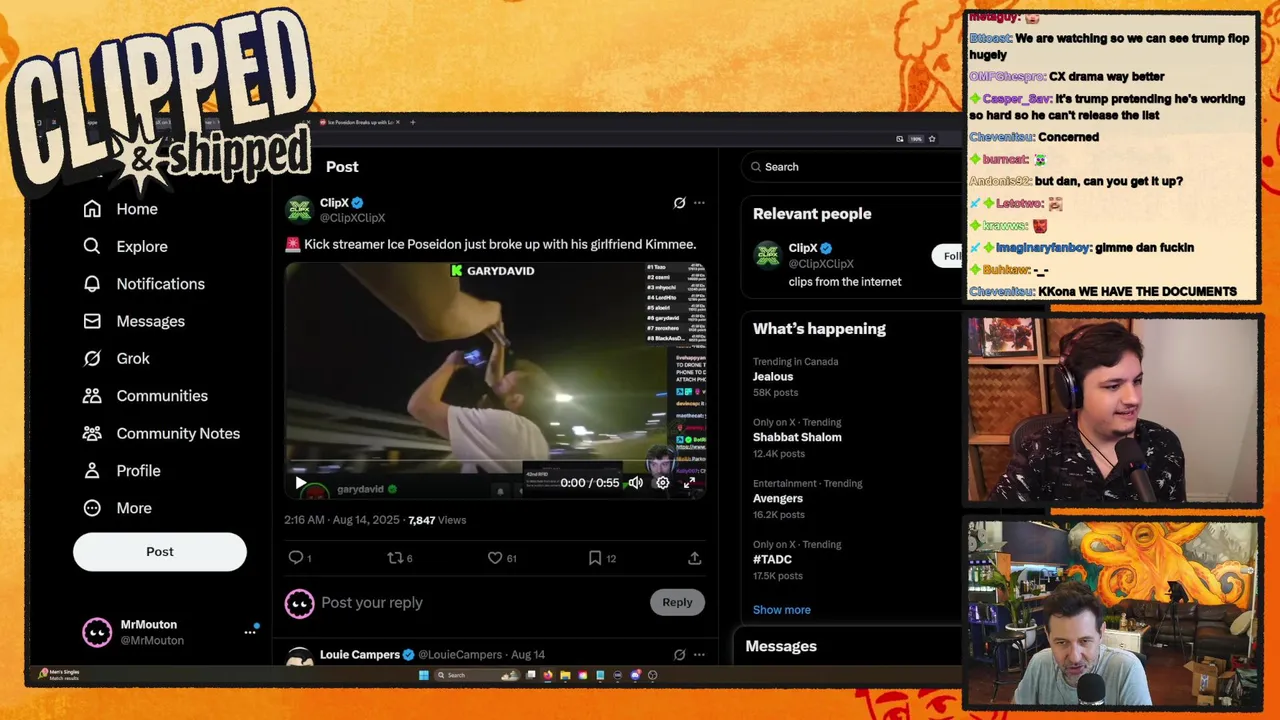This screenshot has width=1280, height=720.
Task: Click the 7,847 Views count
Action: (x=437, y=520)
